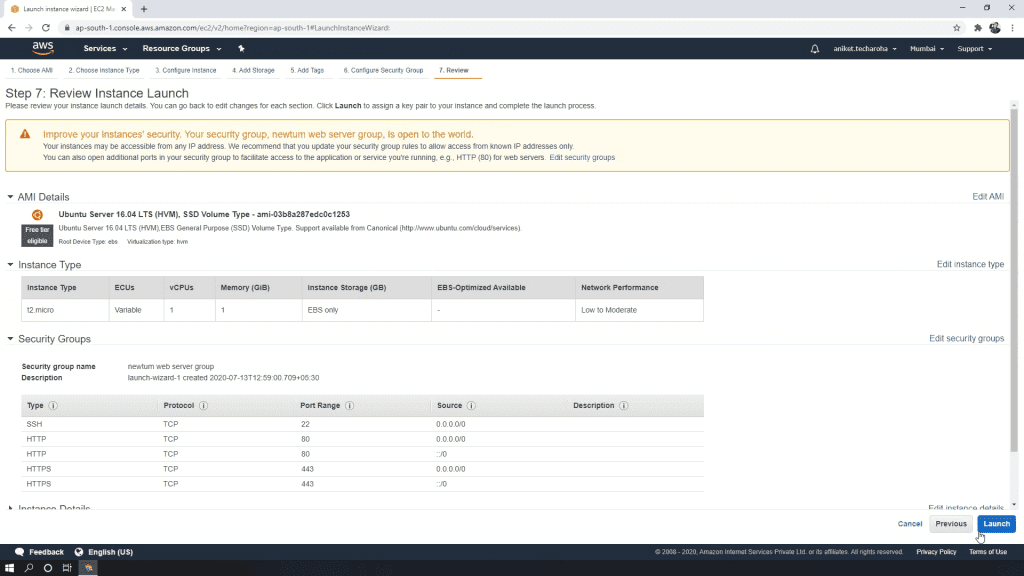Cancel the instance launch wizard
Image resolution: width=1024 pixels, height=576 pixels.
(910, 524)
